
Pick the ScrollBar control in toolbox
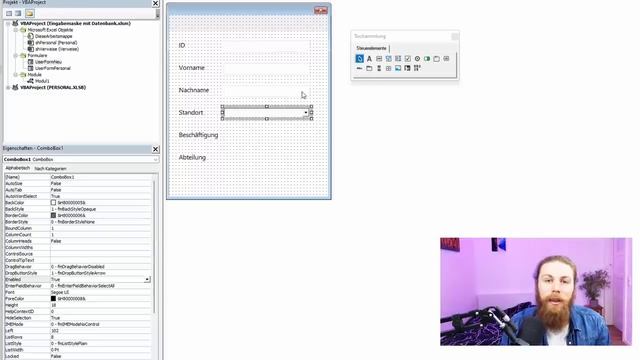point(379,68)
